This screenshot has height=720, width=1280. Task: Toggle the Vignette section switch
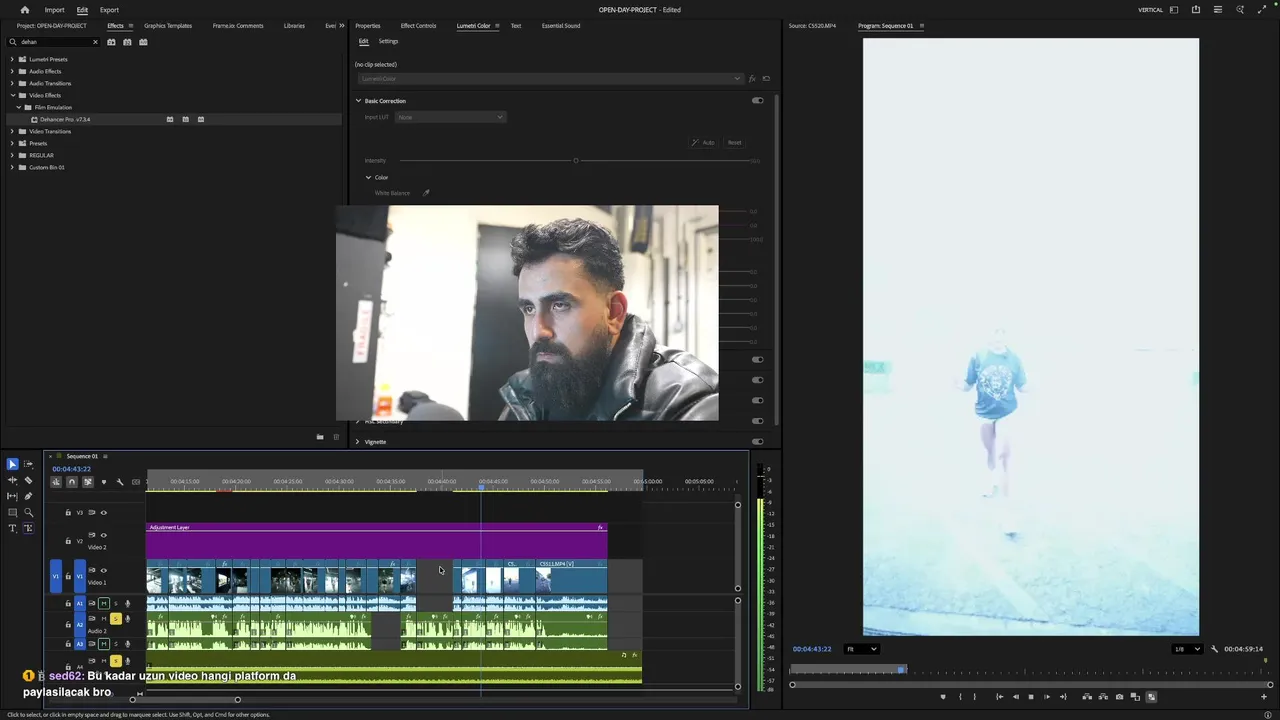(x=757, y=441)
